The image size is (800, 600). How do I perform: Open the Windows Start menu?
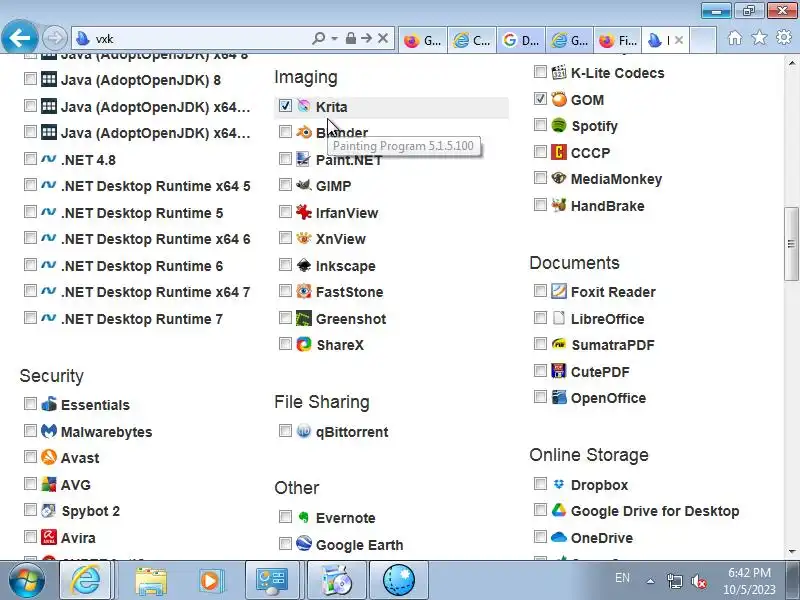point(26,581)
